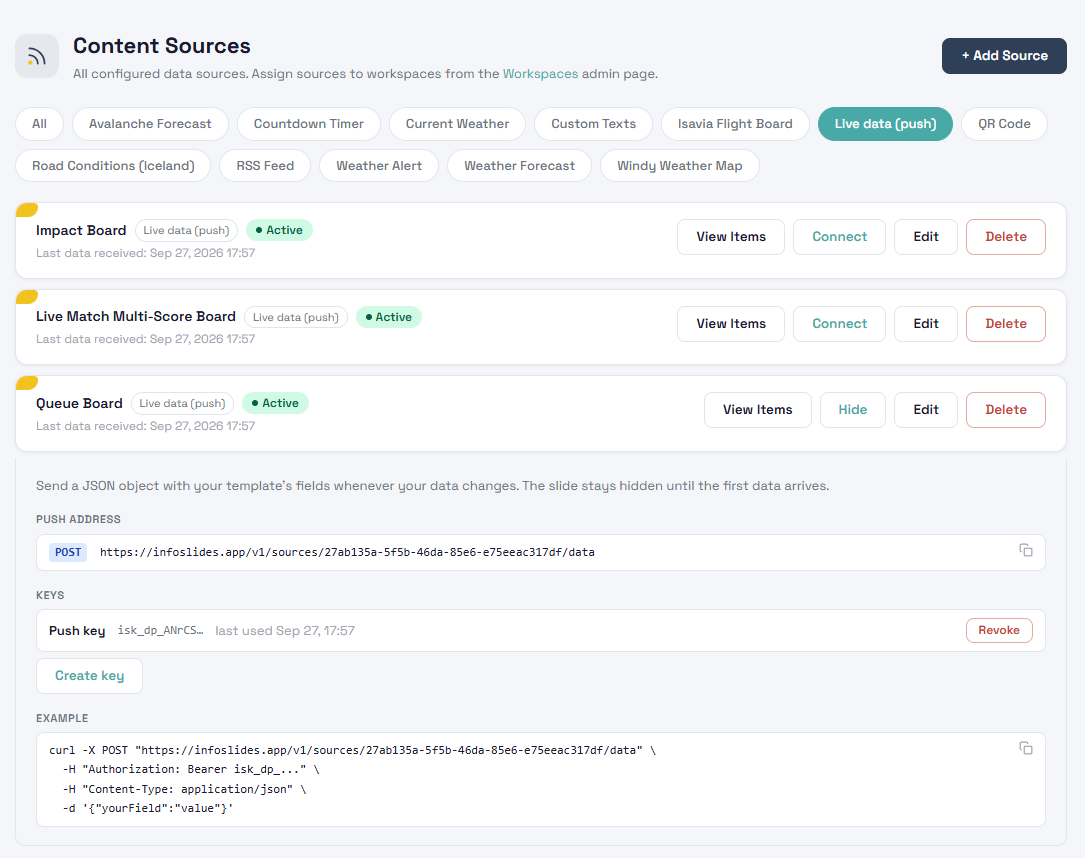Edit the Queue Board source
The width and height of the screenshot is (1085, 858).
[x=926, y=410]
